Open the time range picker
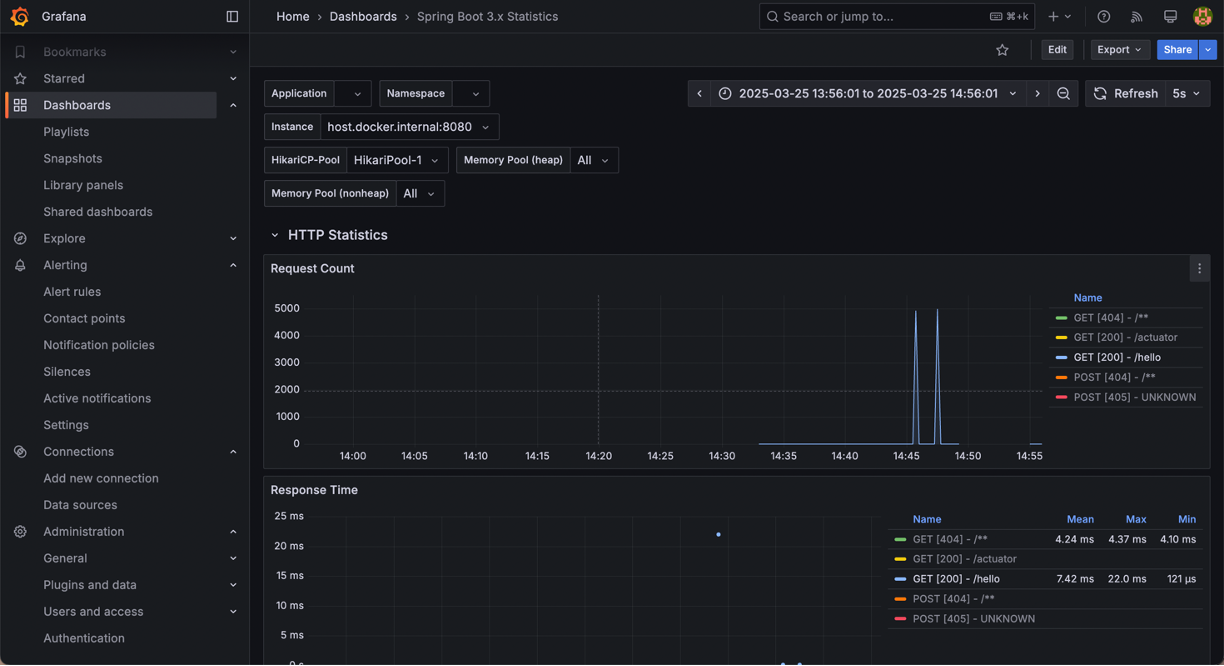 (x=868, y=93)
